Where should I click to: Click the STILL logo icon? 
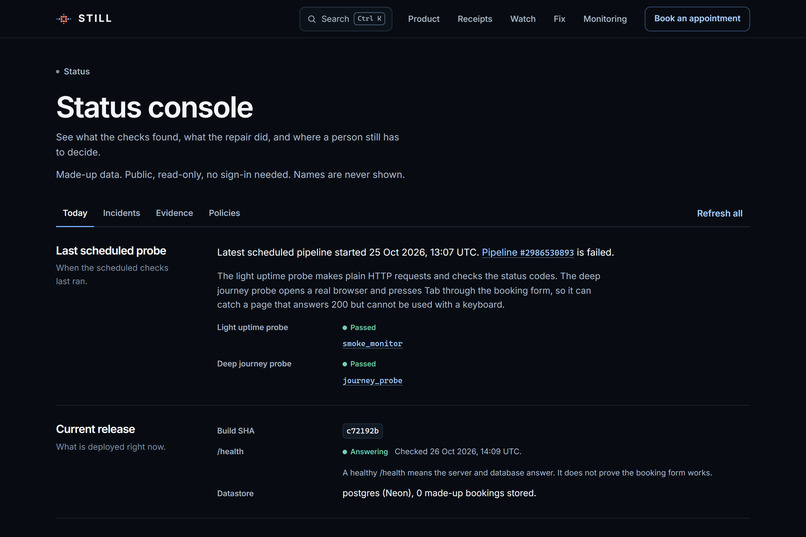pyautogui.click(x=64, y=19)
